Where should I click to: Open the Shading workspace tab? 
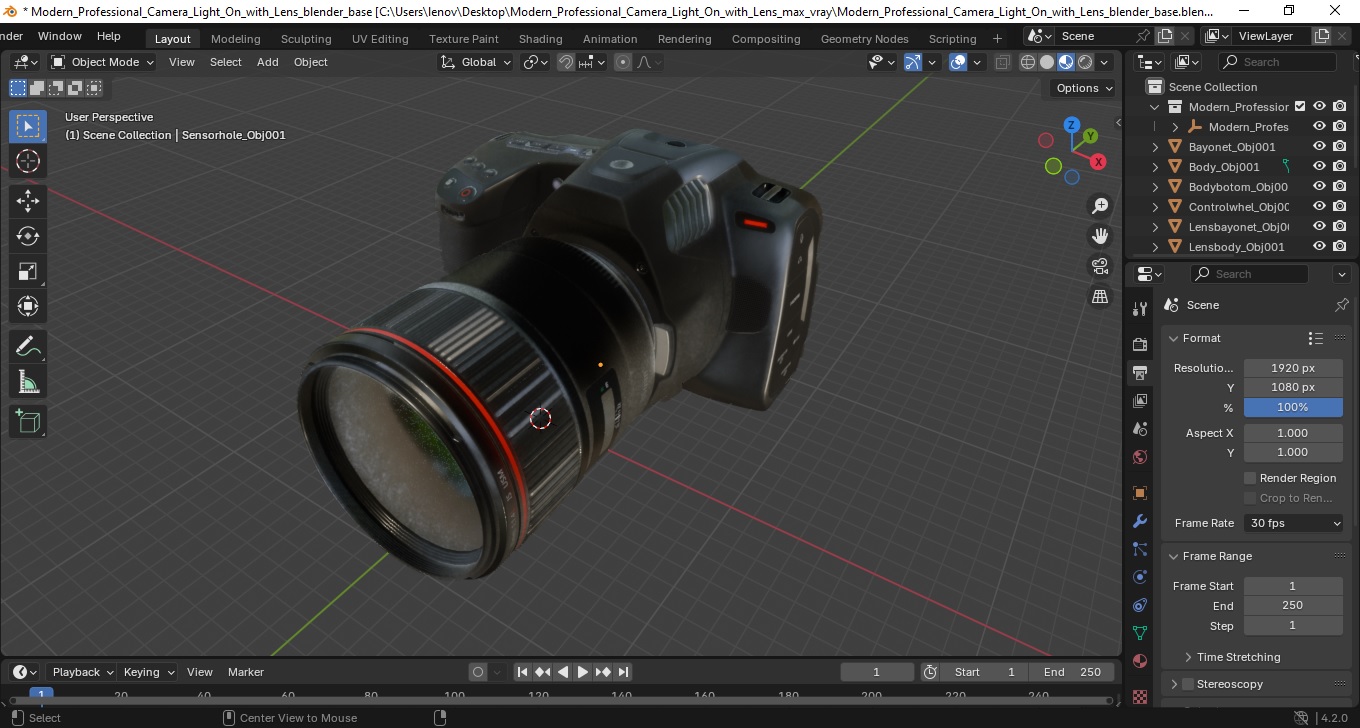pyautogui.click(x=540, y=39)
